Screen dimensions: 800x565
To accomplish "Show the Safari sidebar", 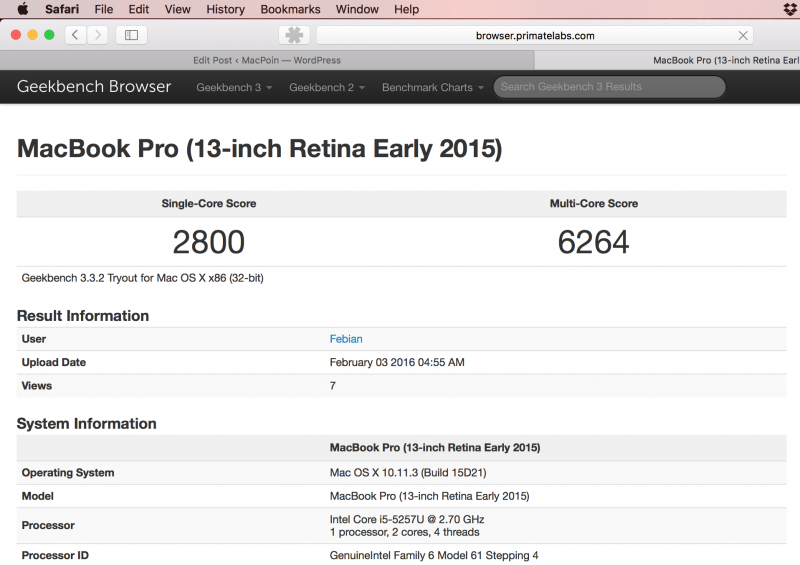I will pyautogui.click(x=131, y=35).
